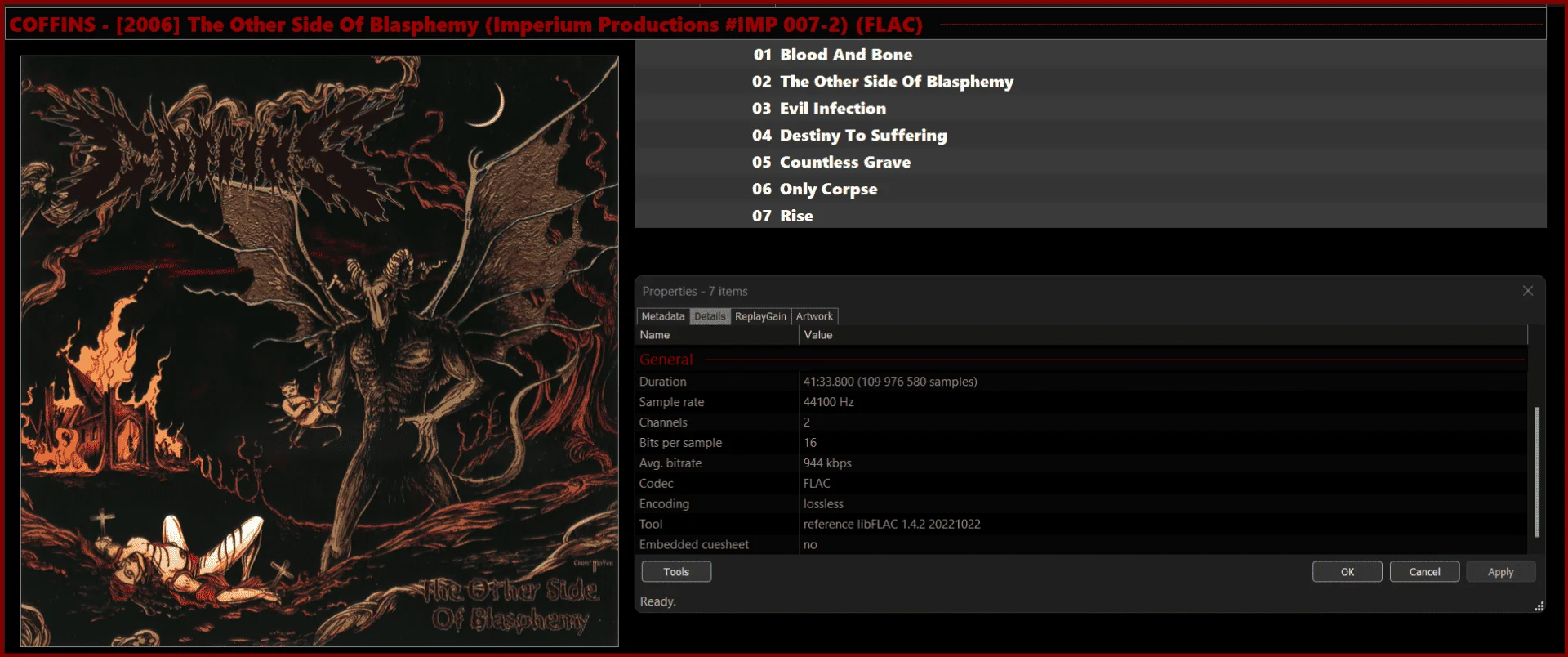
Task: Click the album title header COFFINS - [2006]
Action: coord(466,25)
